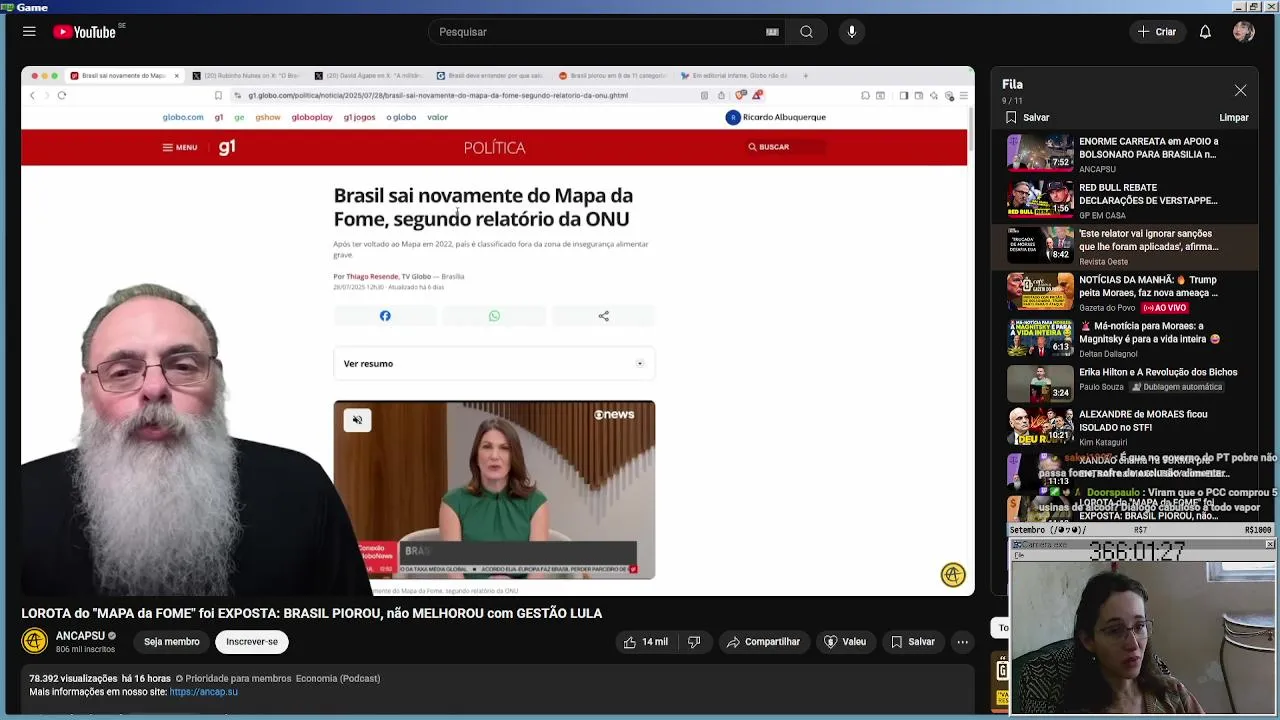
Task: Like the video with 14 mil button
Action: click(x=645, y=642)
